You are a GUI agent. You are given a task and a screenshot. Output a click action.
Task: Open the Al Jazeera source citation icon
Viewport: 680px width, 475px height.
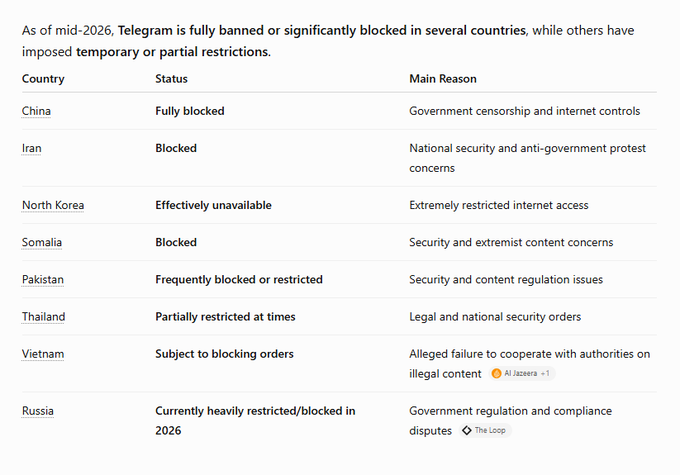click(x=497, y=373)
